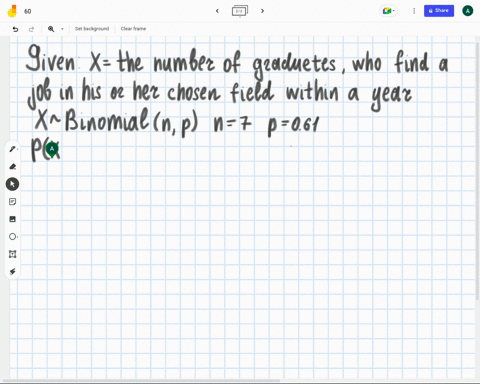Start a Google Meet call
480x384 pixels.
pos(387,11)
